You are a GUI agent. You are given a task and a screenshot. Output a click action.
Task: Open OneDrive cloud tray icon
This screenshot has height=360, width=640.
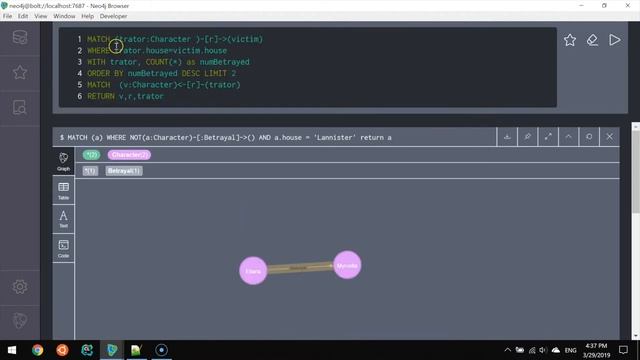[x=556, y=350]
